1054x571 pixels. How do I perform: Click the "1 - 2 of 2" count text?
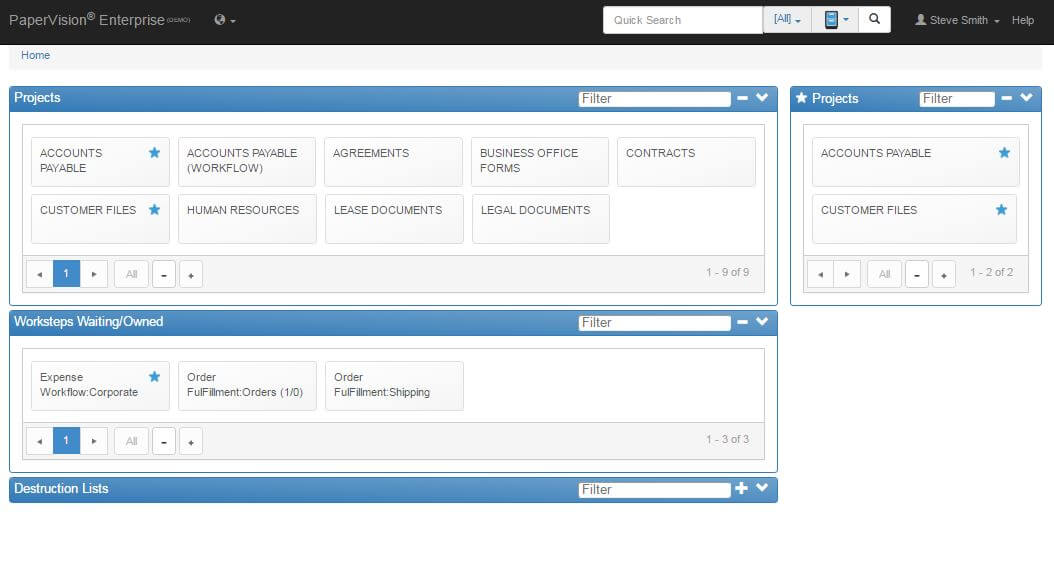pyautogui.click(x=991, y=272)
